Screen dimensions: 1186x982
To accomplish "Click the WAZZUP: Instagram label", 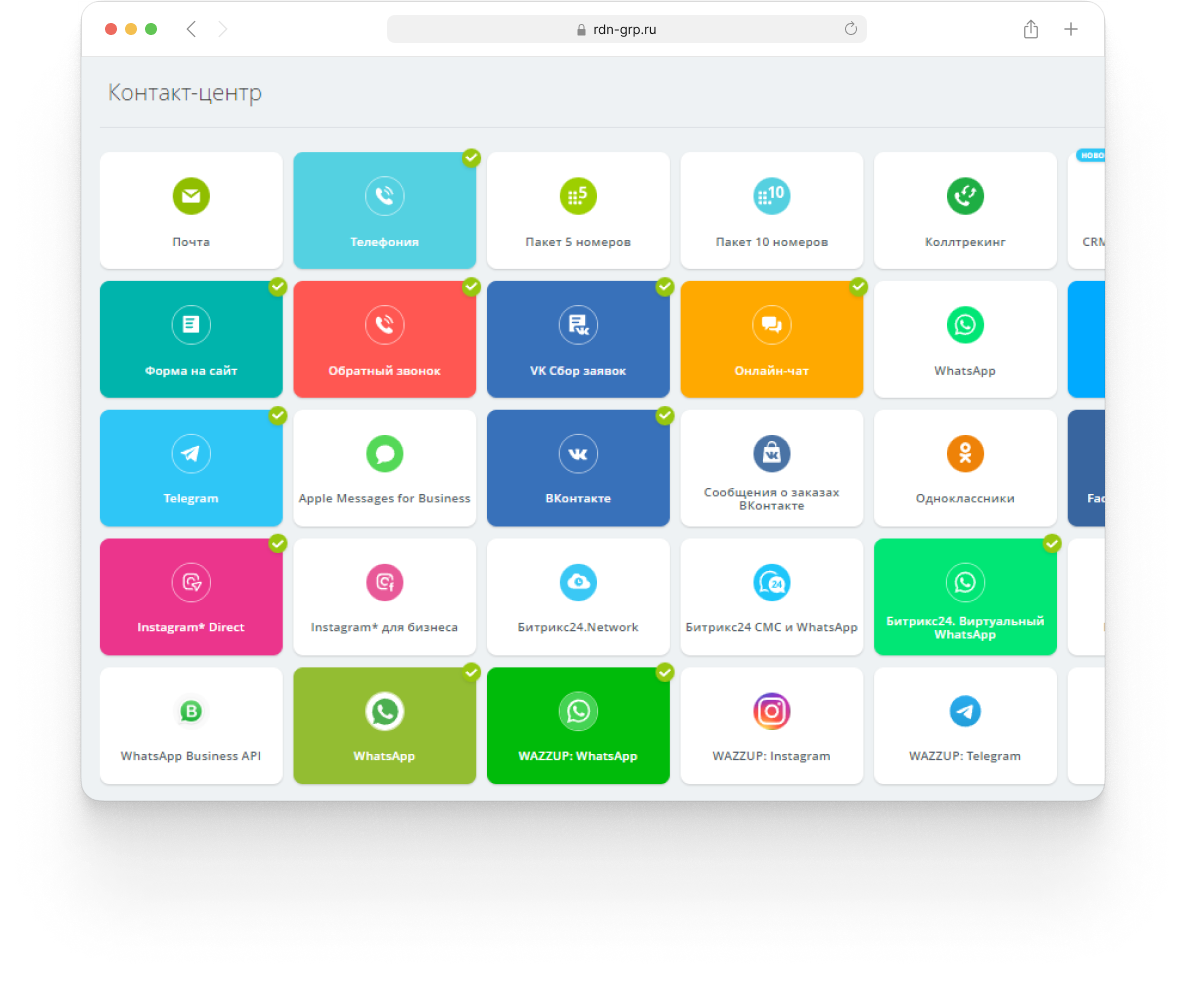I will point(772,756).
